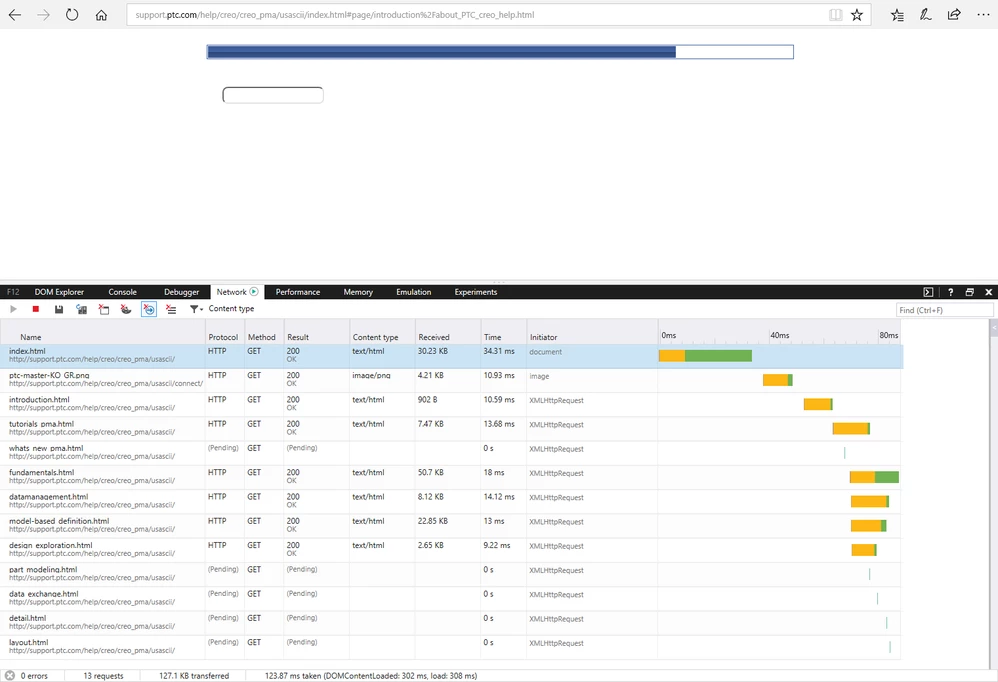Image resolution: width=998 pixels, height=682 pixels.
Task: Open browser More actions menu
Action: (x=983, y=15)
